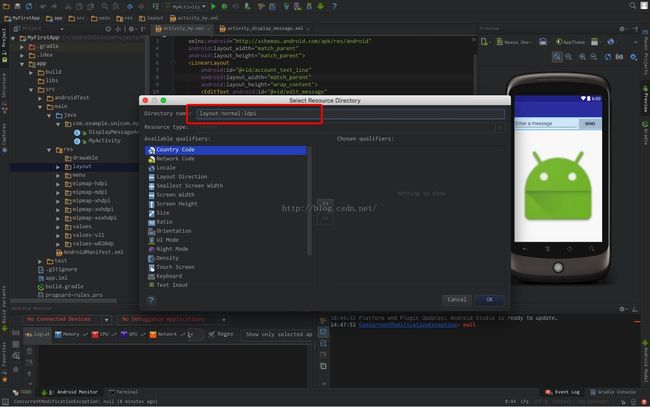650x407 pixels.
Task: Click the Zoom in icon in the Preview toolbar
Action: pos(582,57)
